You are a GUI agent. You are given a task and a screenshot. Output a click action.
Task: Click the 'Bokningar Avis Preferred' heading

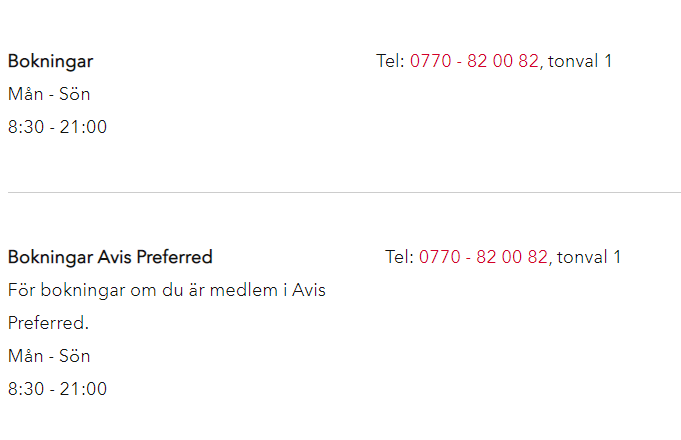point(110,257)
